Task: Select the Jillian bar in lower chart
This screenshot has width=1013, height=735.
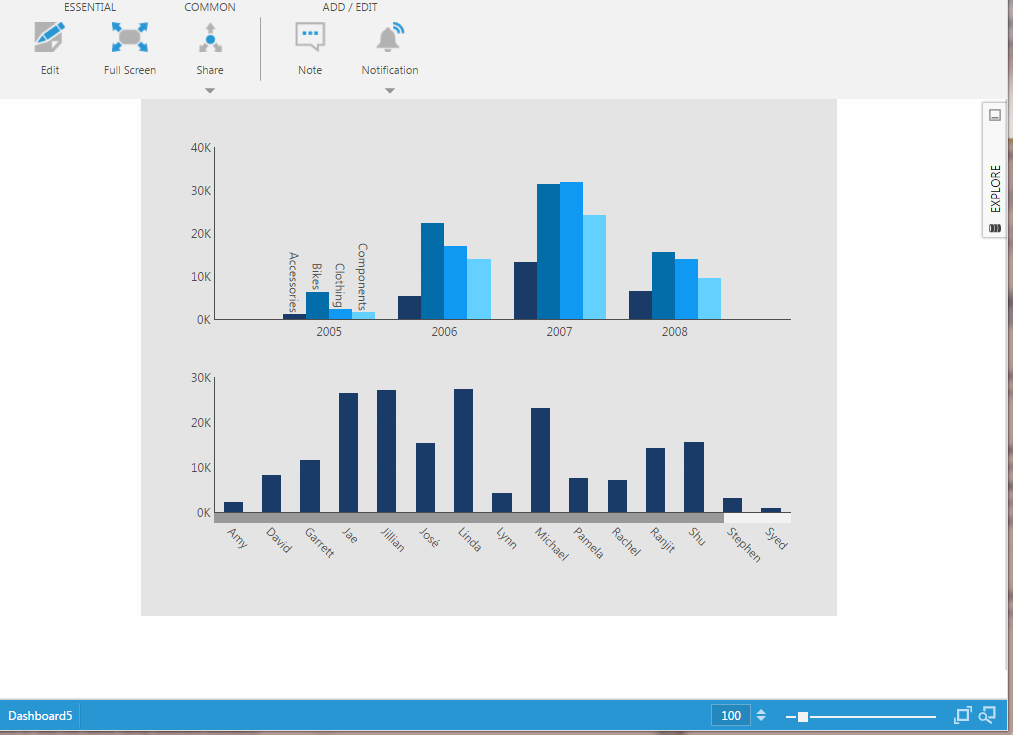Action: tap(386, 451)
